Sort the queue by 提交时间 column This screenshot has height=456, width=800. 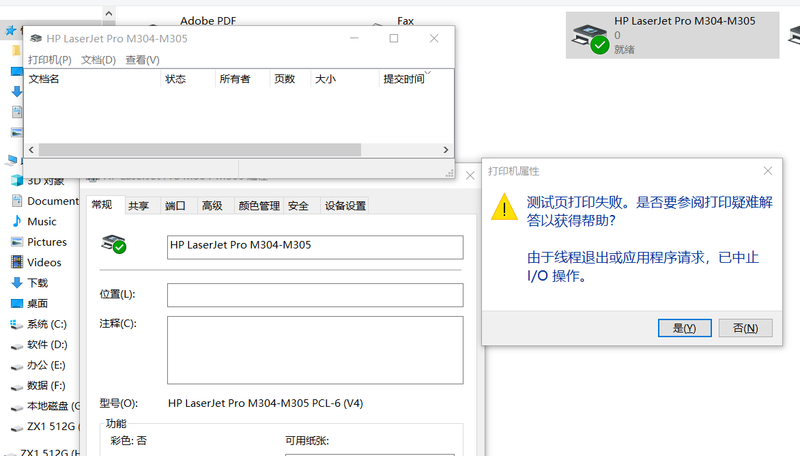click(403, 79)
